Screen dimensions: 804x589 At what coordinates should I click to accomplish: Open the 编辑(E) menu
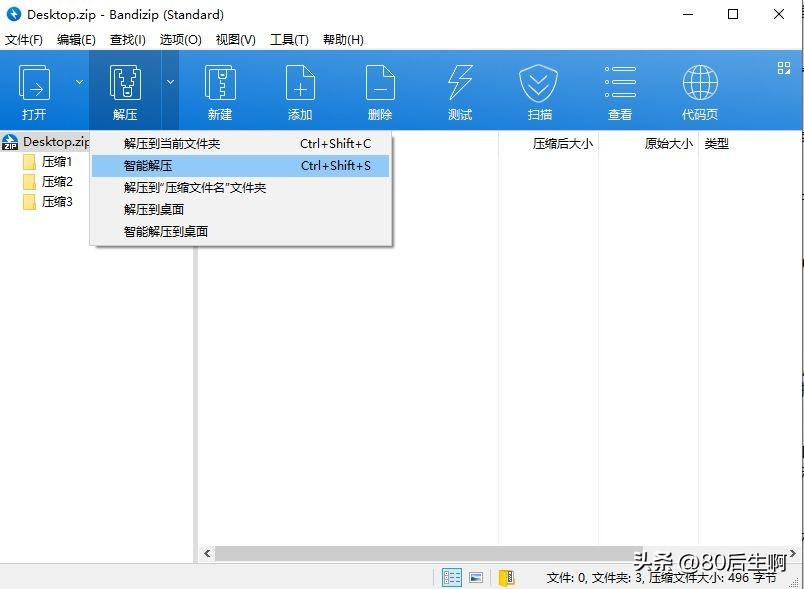pos(76,39)
